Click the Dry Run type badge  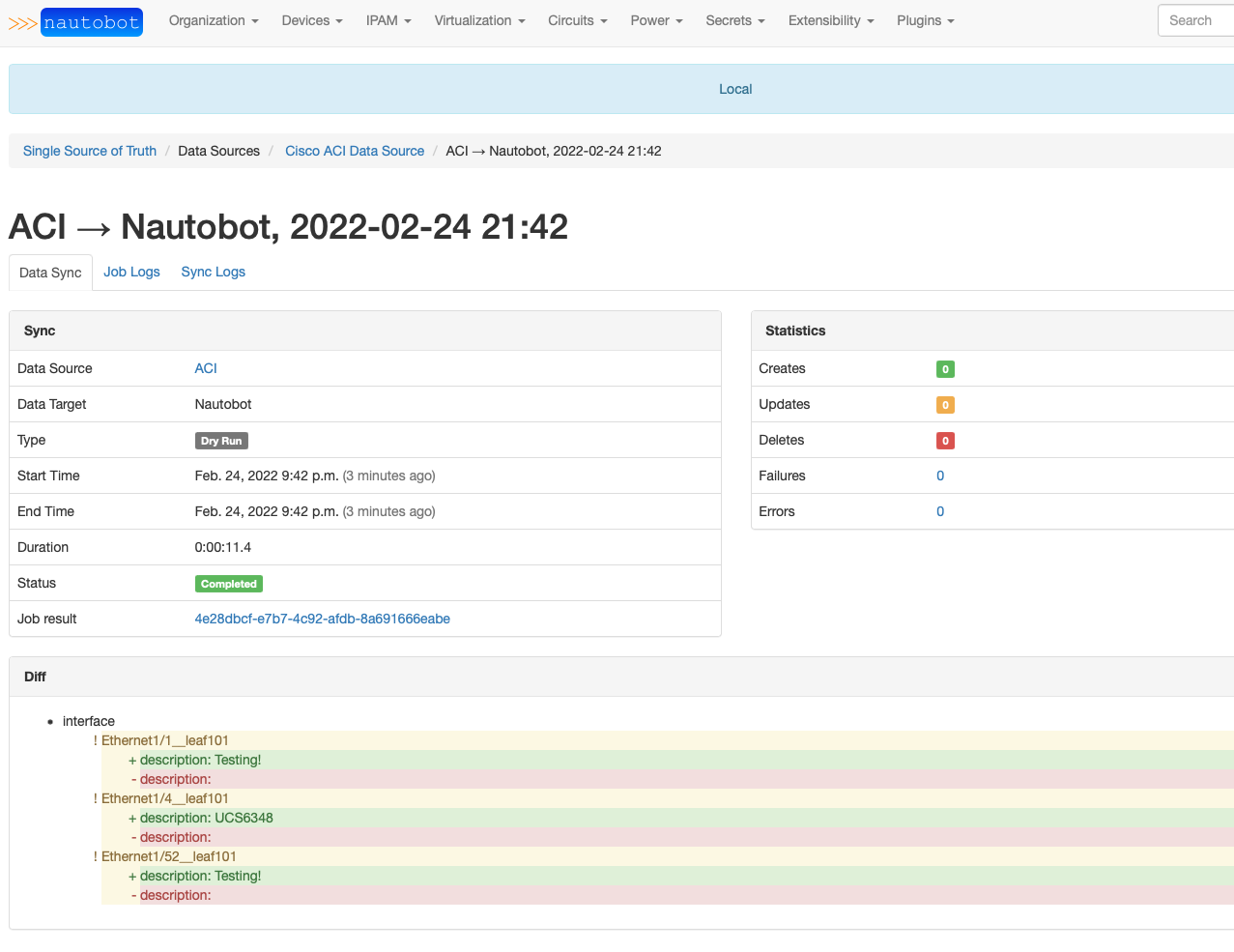221,441
